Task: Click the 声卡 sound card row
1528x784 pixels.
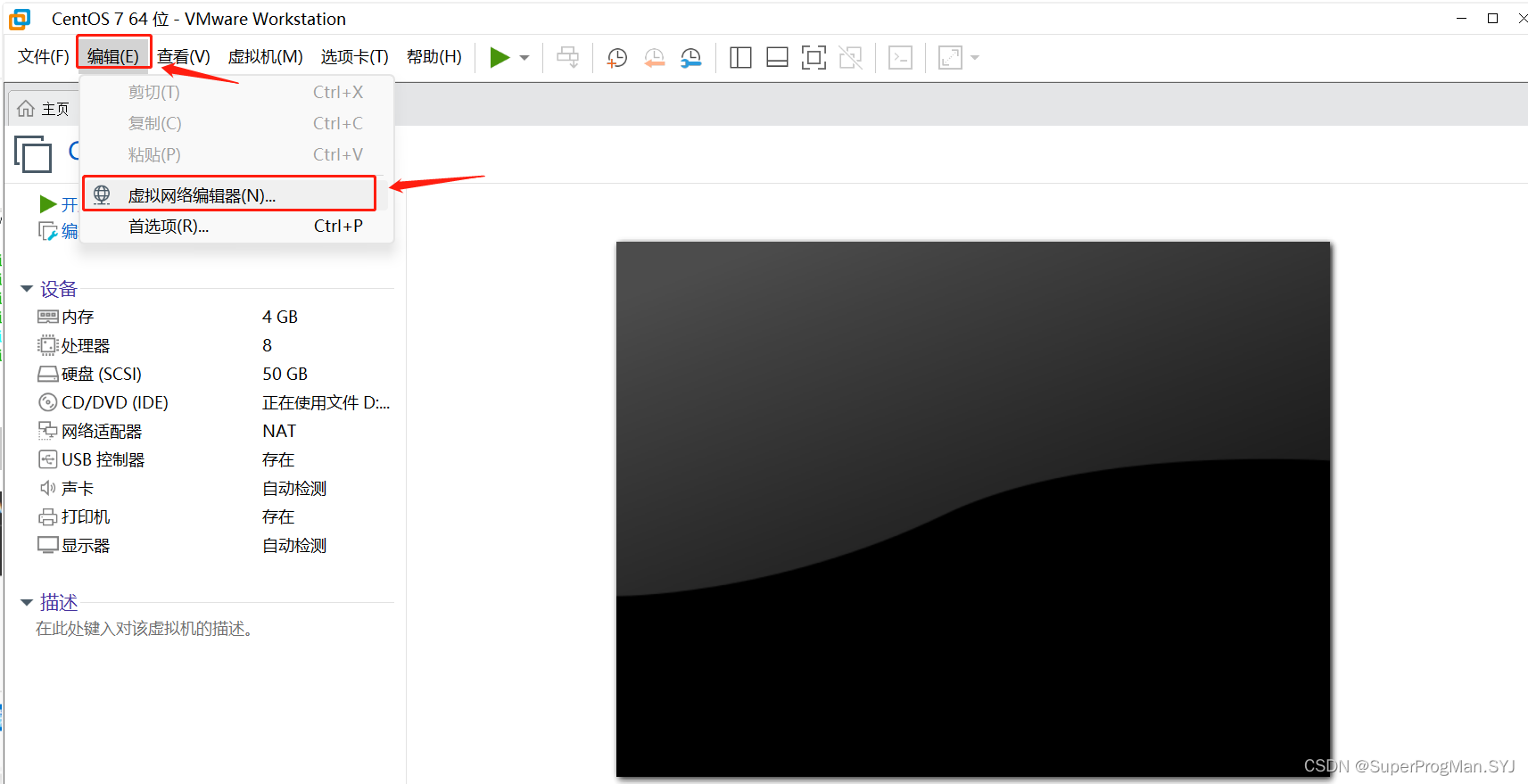Action: click(214, 489)
